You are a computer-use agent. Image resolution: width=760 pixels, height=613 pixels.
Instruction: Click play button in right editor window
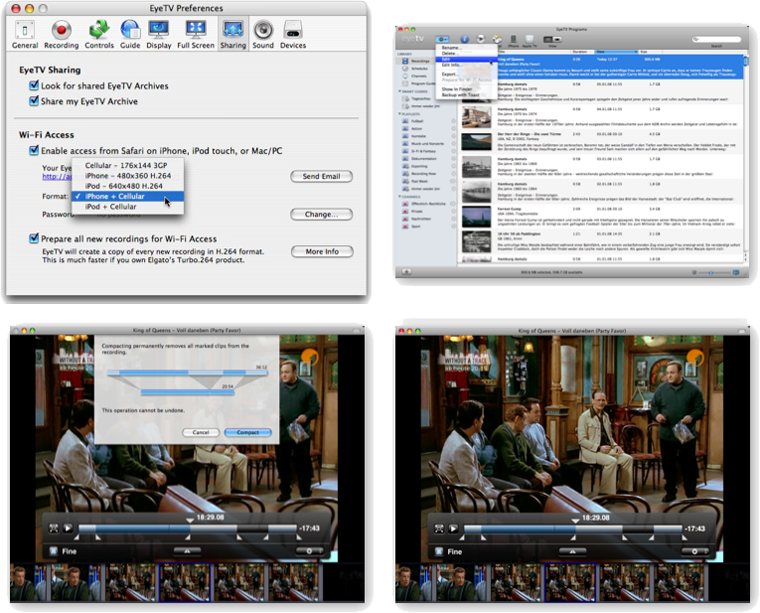pyautogui.click(x=453, y=529)
